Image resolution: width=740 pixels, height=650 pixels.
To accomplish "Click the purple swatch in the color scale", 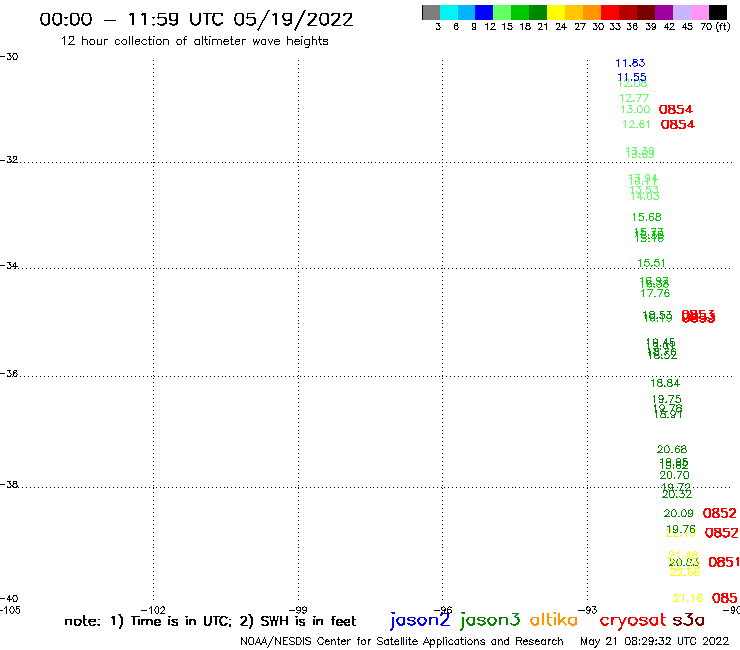I will coord(664,12).
